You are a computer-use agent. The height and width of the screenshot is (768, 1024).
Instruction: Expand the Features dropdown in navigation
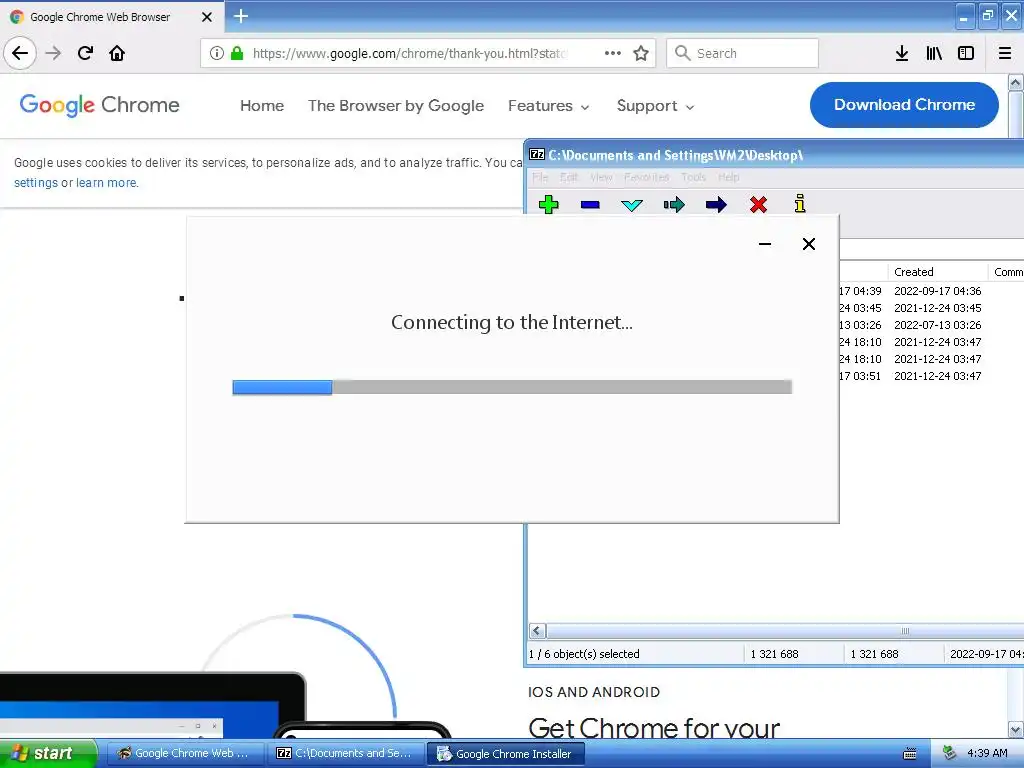point(549,106)
